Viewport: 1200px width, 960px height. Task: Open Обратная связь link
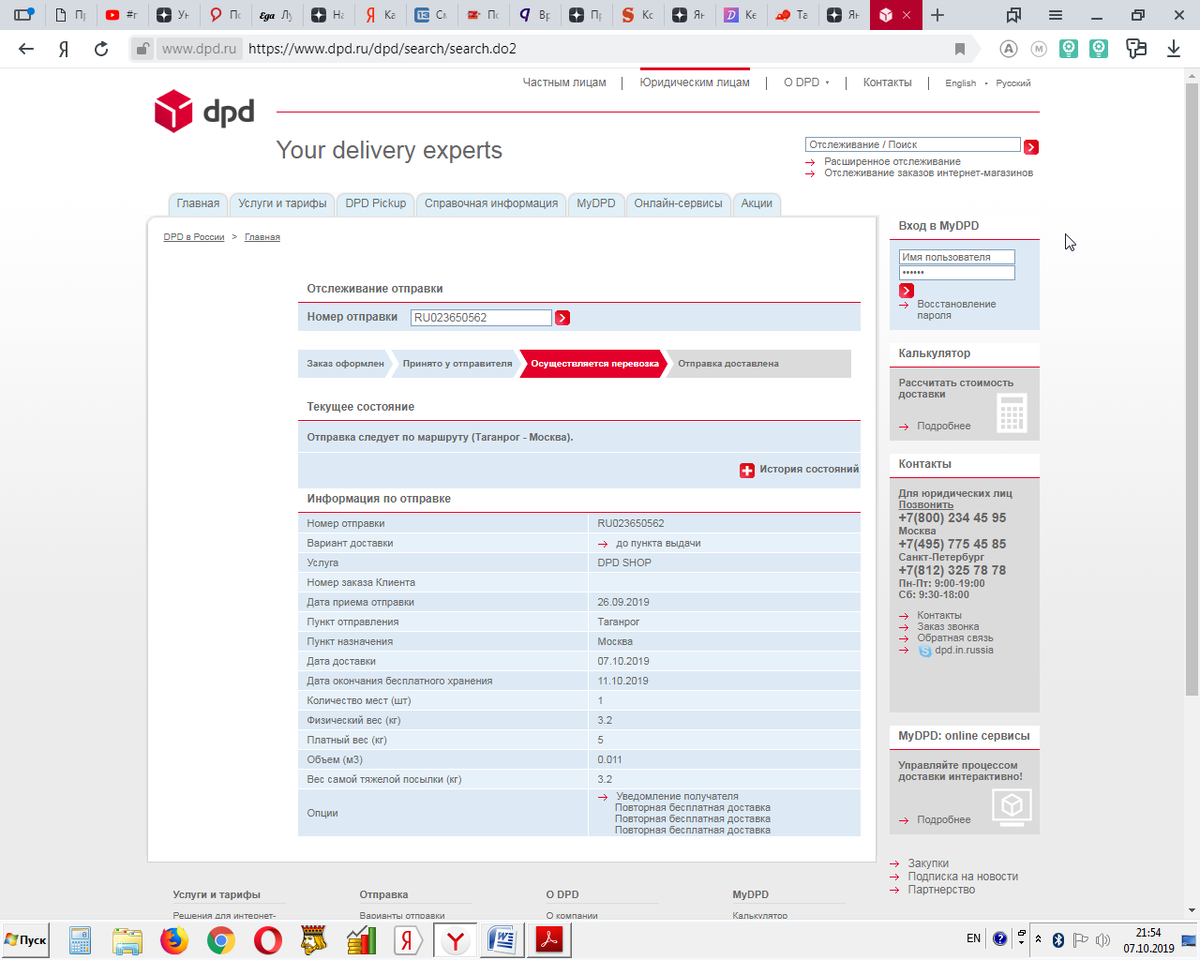click(955, 638)
